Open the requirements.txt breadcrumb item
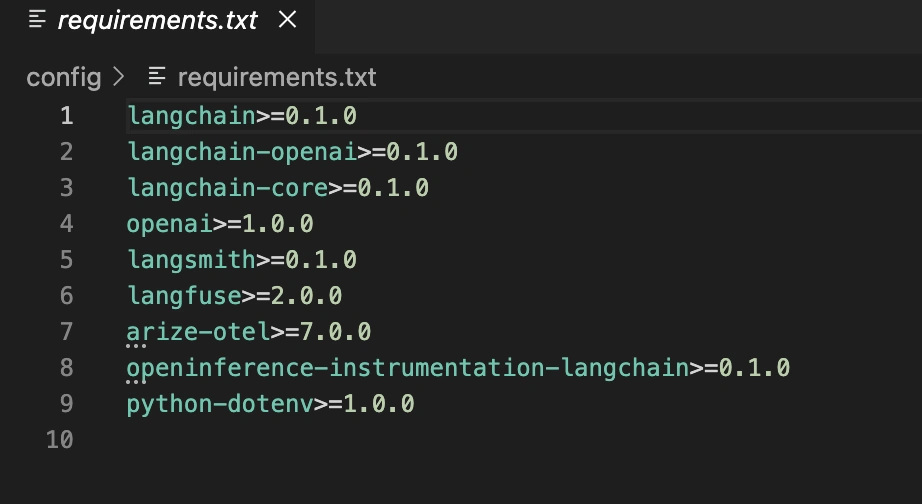 (x=276, y=77)
